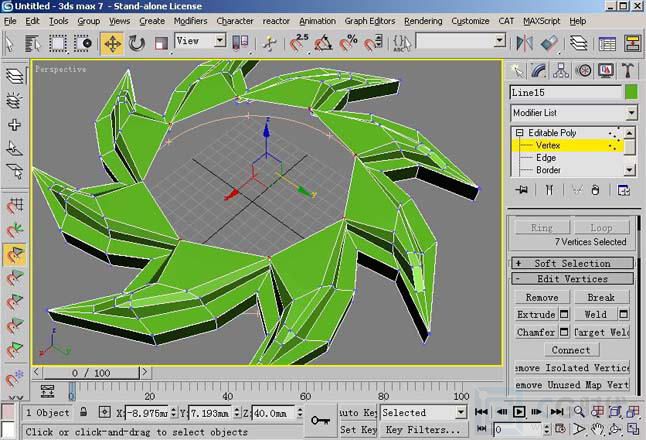Choose Rectangular Selection Region tool
The width and height of the screenshot is (646, 440).
tap(58, 43)
